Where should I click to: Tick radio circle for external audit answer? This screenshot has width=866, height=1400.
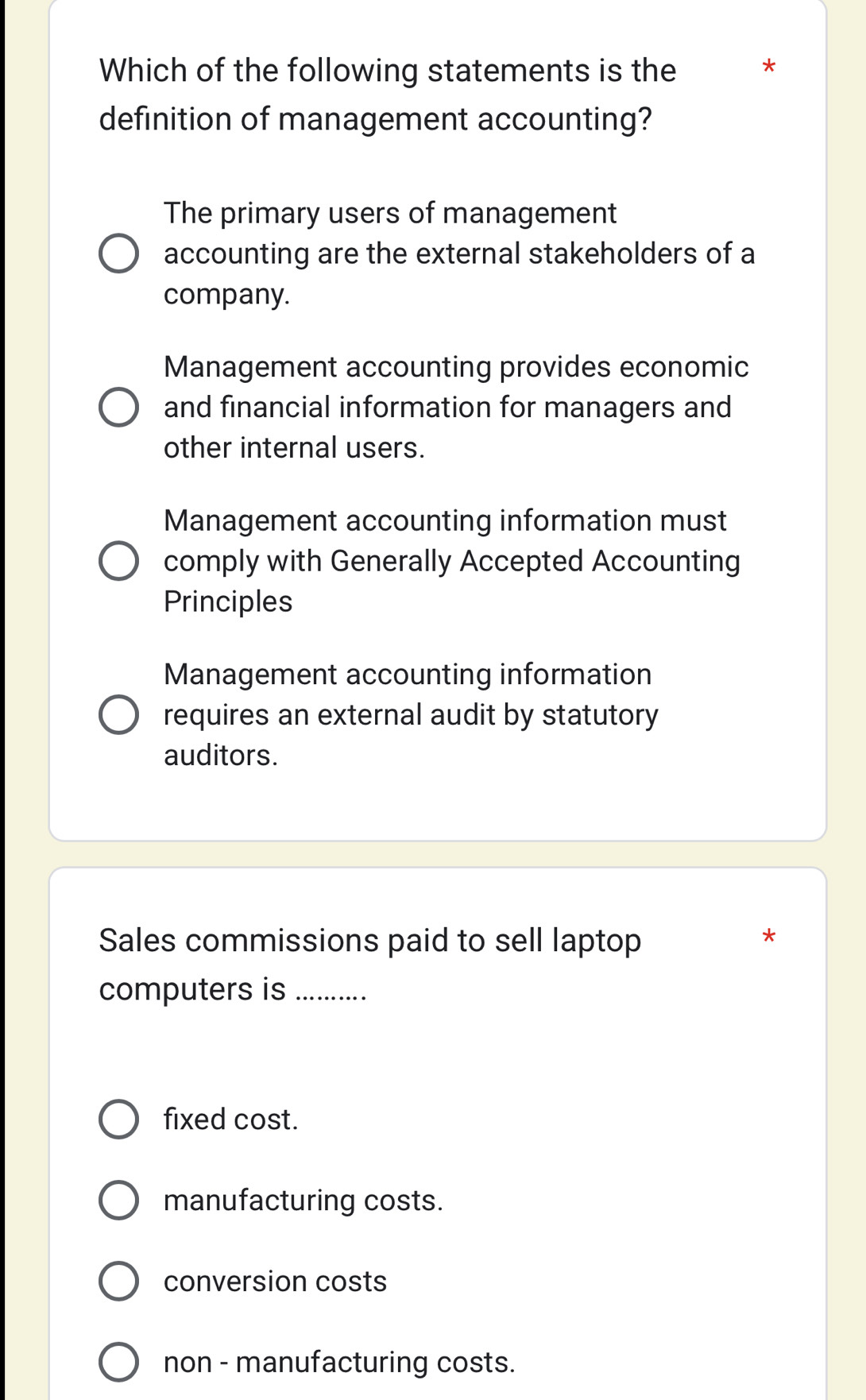[118, 715]
